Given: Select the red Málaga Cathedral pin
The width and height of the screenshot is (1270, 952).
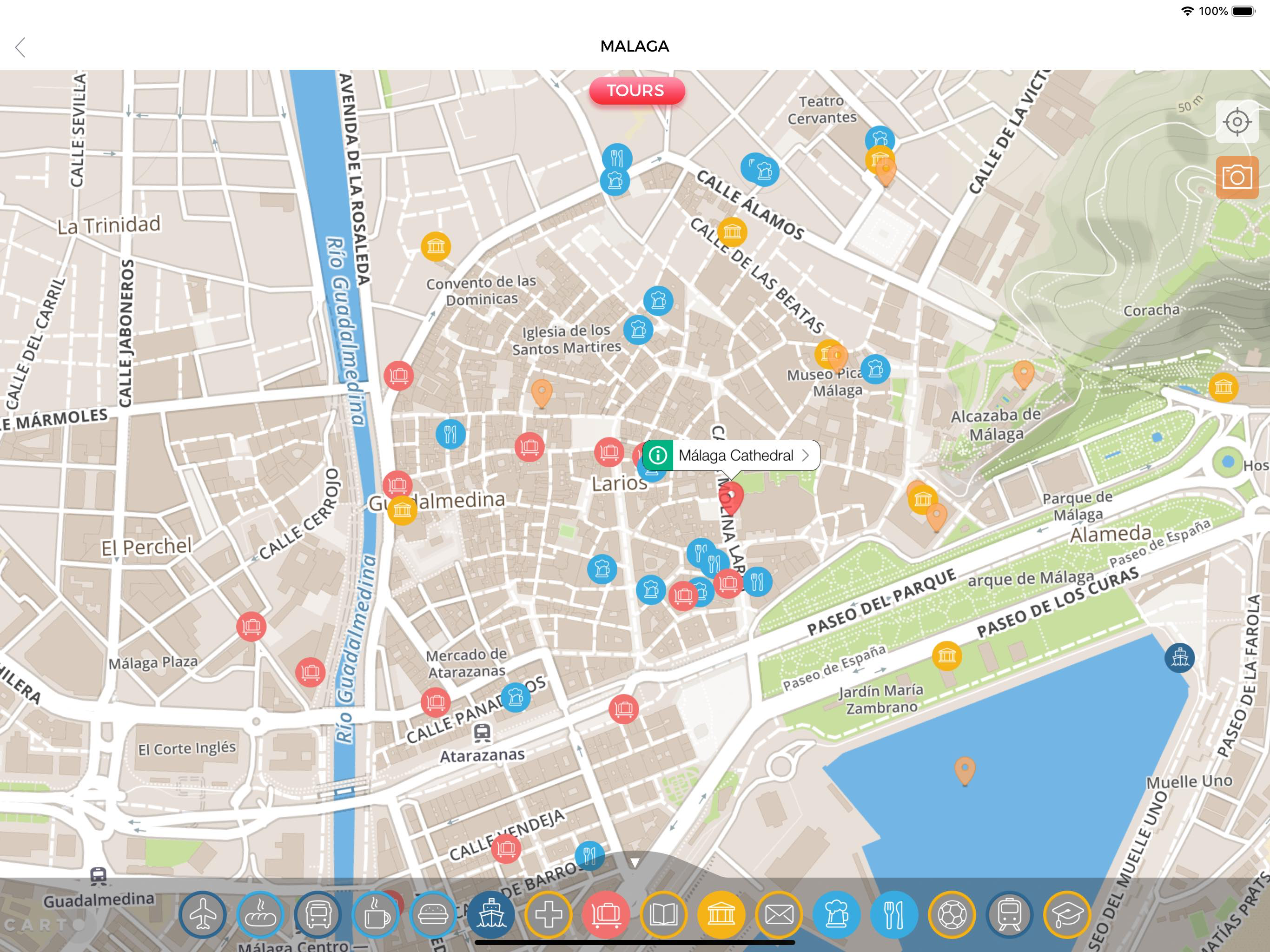Looking at the screenshot, I should coord(731,498).
